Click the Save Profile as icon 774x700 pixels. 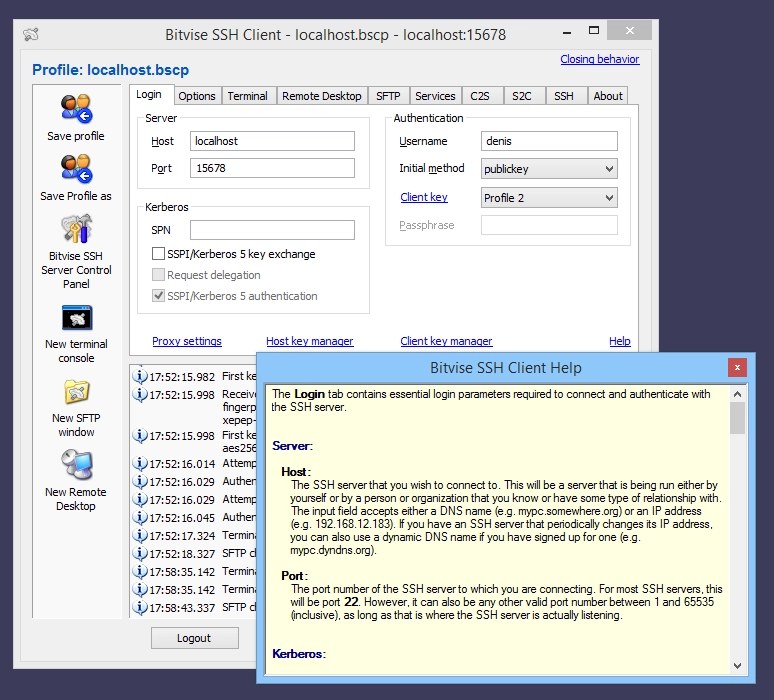click(x=77, y=169)
